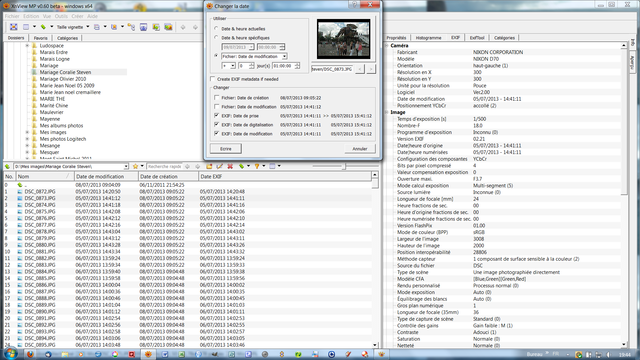This screenshot has height=360, width=640.
Task: Select the 'Fichier: Date de modification' radio button
Action: coord(216,56)
